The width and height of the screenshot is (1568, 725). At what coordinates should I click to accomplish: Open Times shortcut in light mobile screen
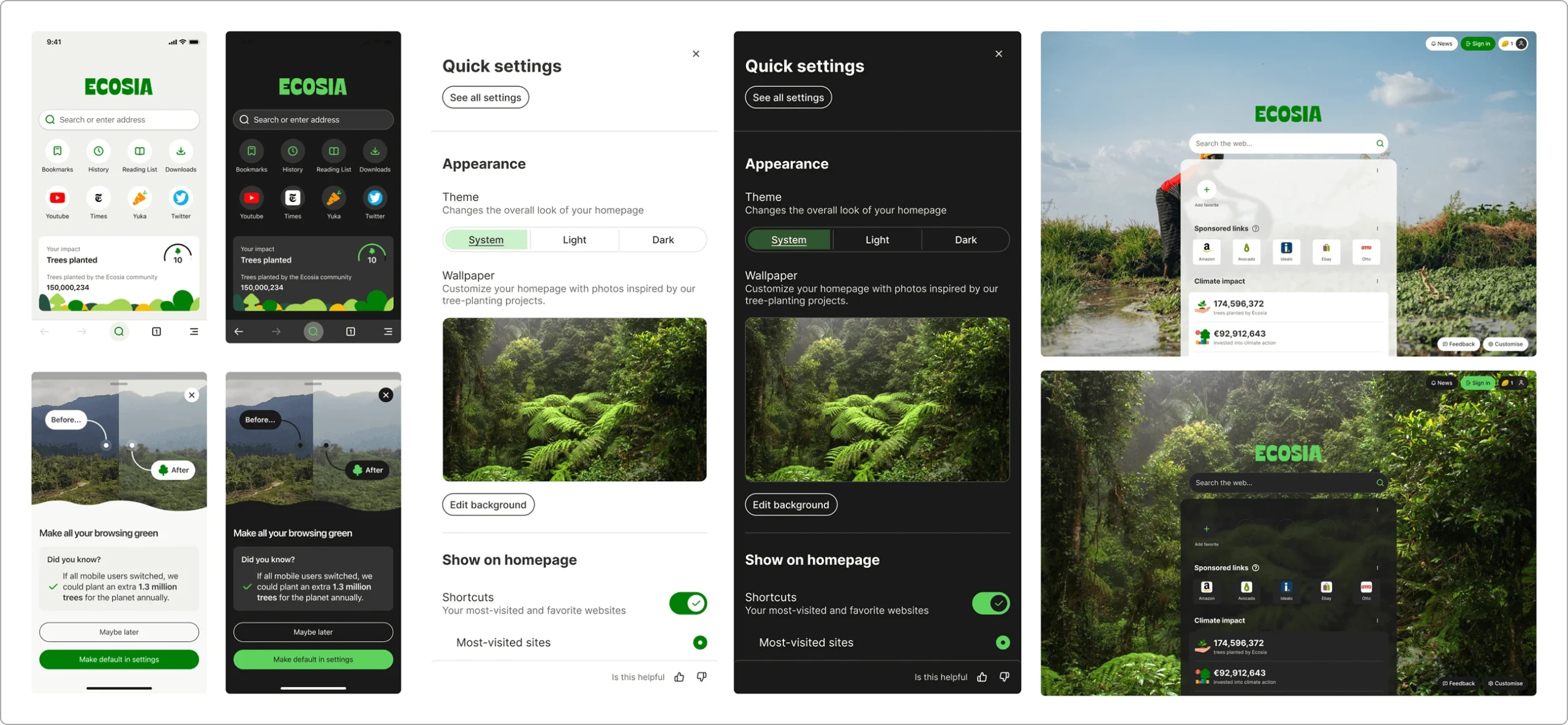(98, 198)
